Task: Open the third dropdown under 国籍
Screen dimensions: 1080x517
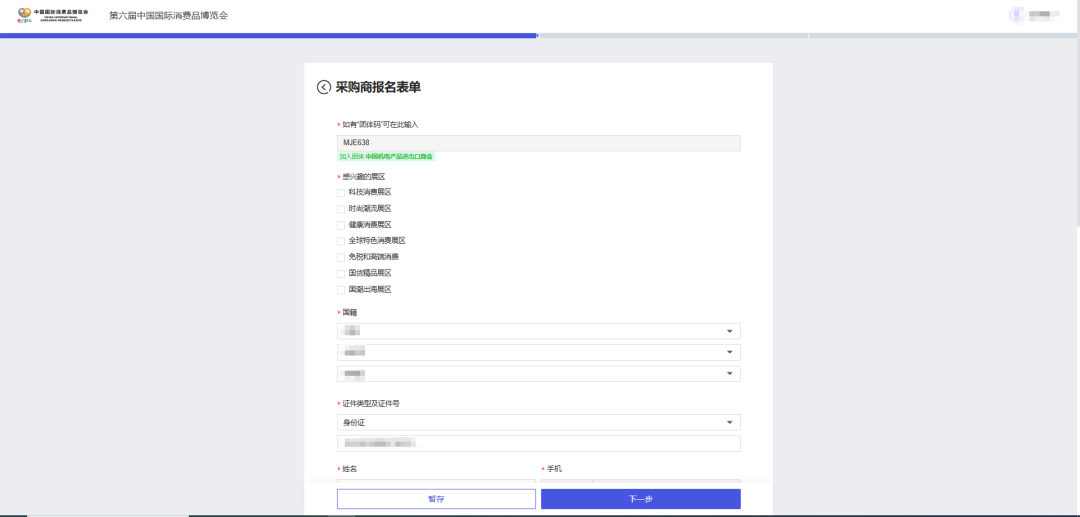Action: (538, 373)
